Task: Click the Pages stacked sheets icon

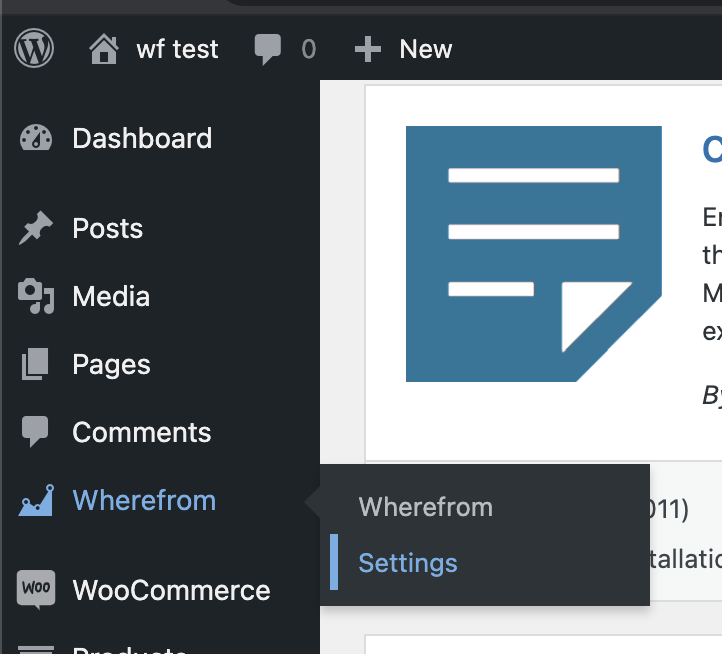Action: point(36,365)
